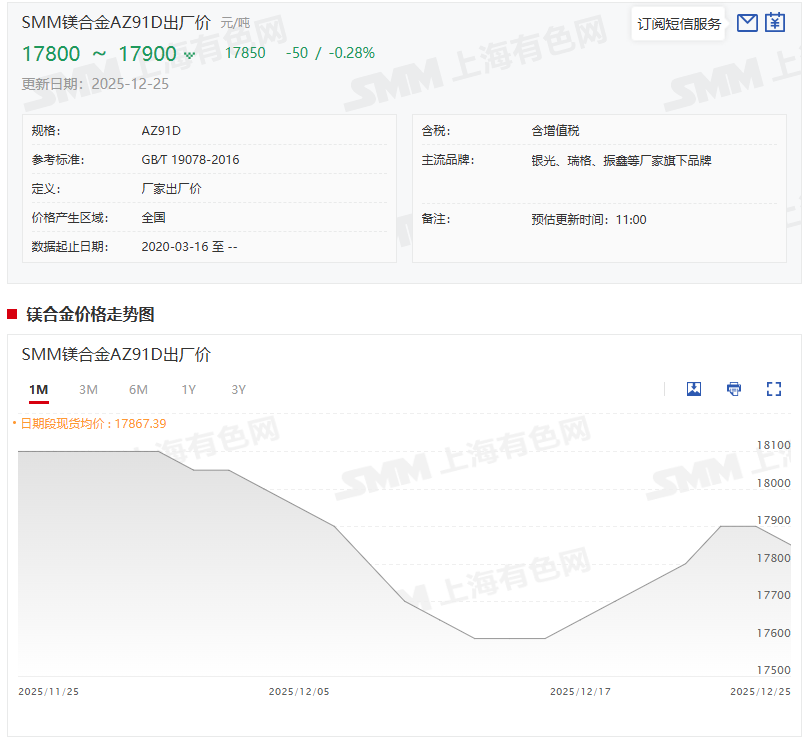The width and height of the screenshot is (805, 744).
Task: Click the 日期段现货均价 average price label
Action: (x=91, y=424)
